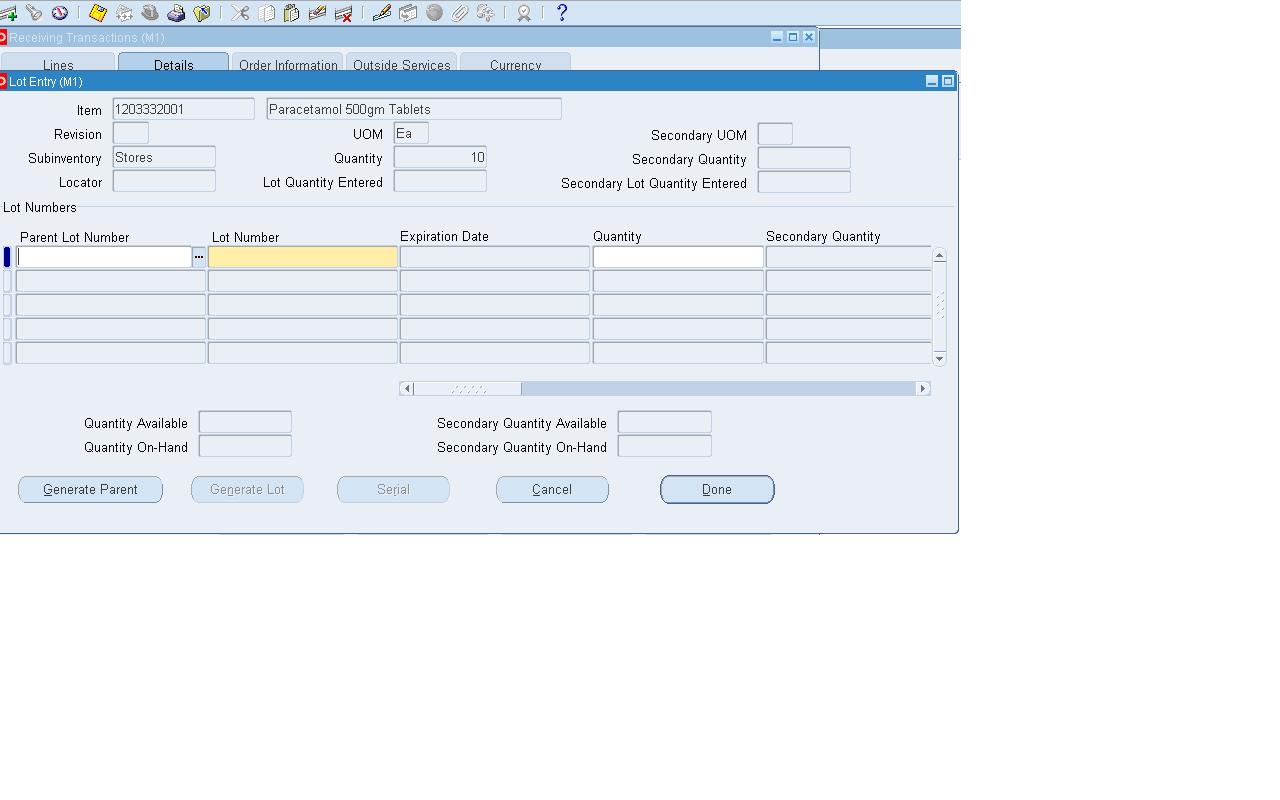Click vertical scrollbar down arrow in lot grid
Viewport: 1280px width, 800px height.
(939, 357)
